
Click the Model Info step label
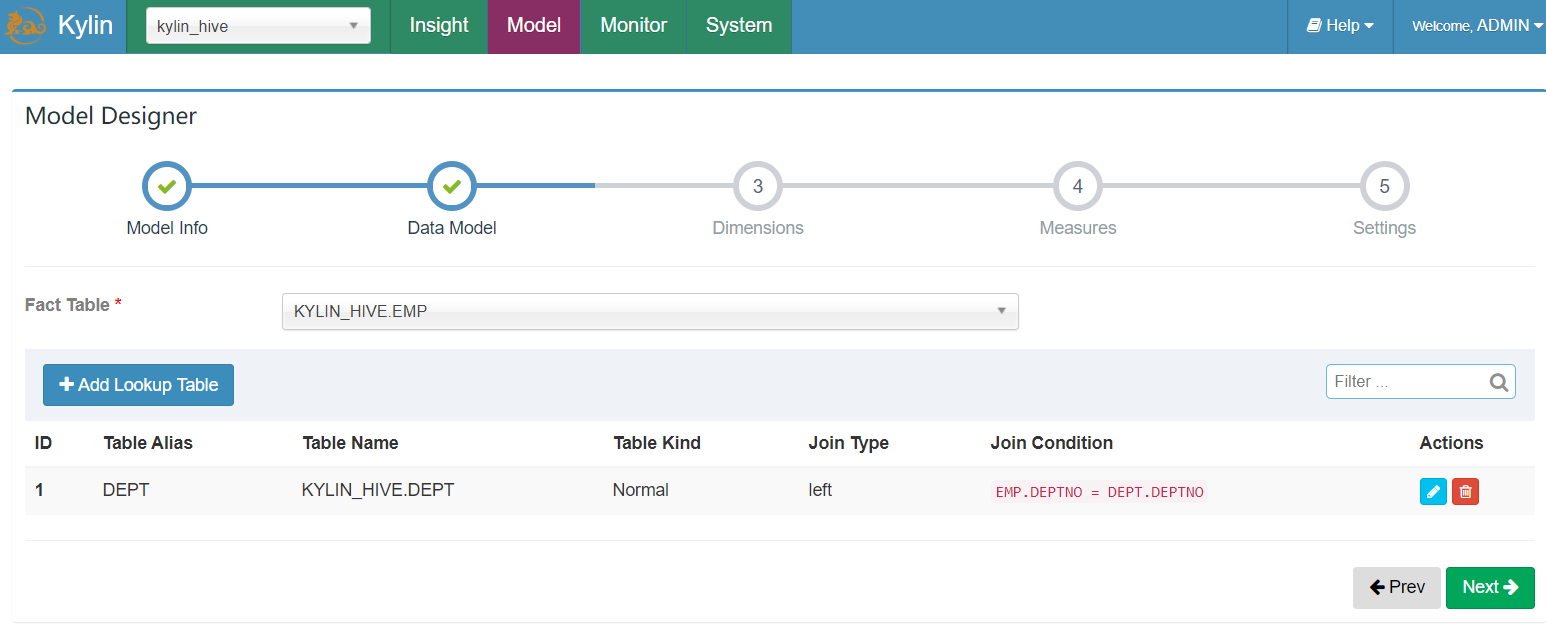click(167, 228)
